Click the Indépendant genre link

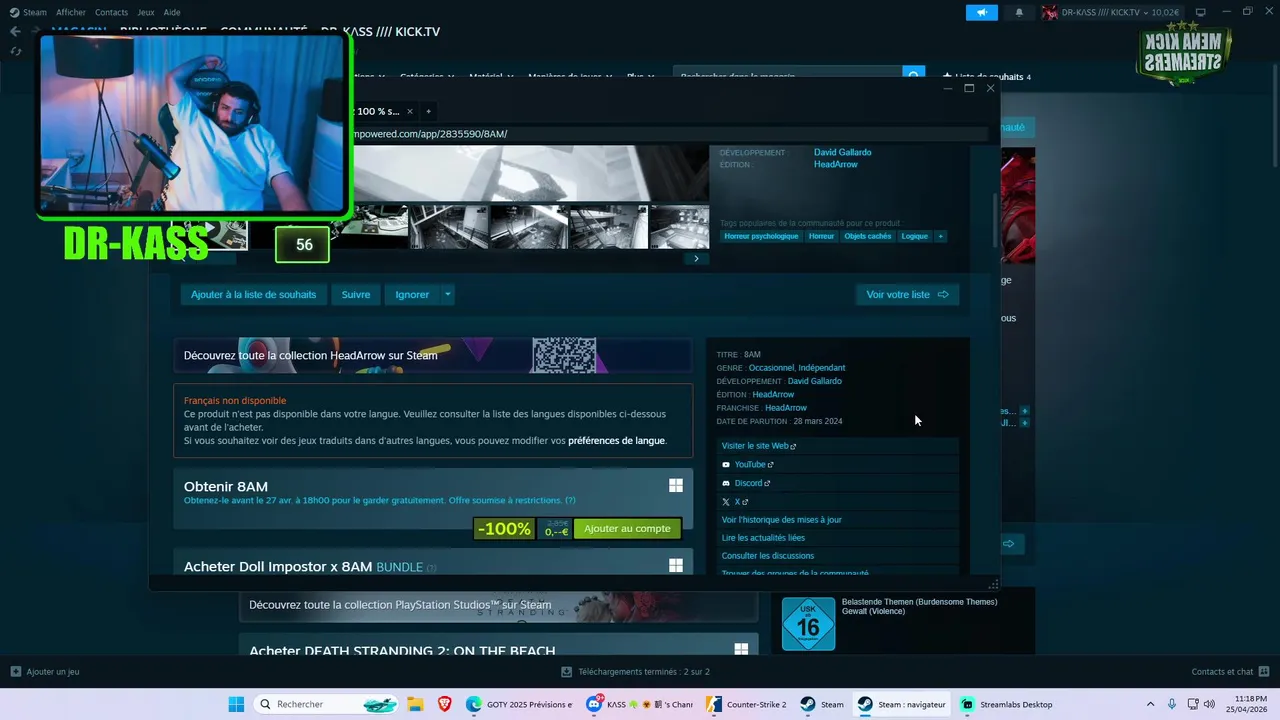tap(822, 368)
